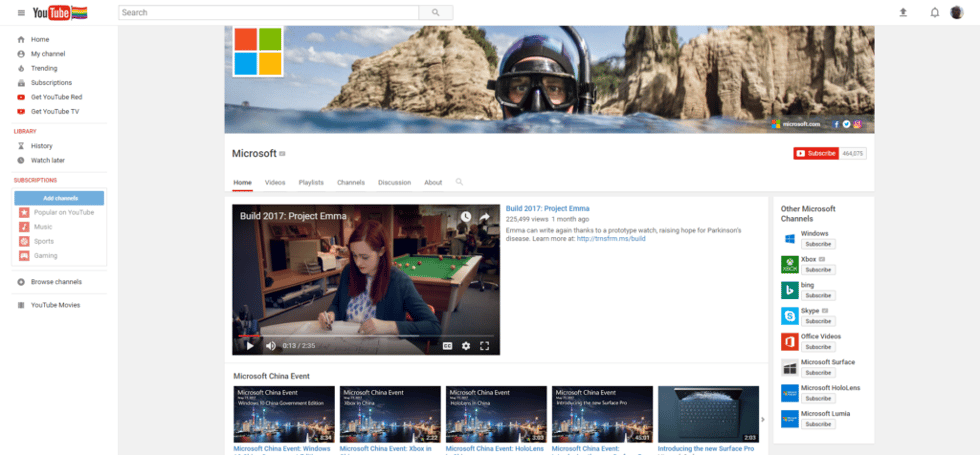Open the user account avatar menu
This screenshot has width=980, height=455.
click(x=957, y=13)
